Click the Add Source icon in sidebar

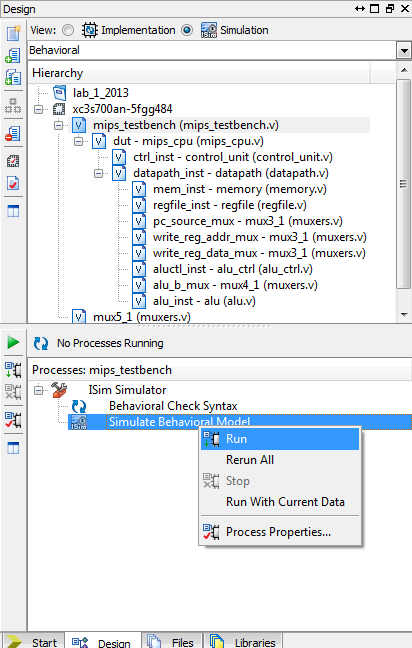13,55
